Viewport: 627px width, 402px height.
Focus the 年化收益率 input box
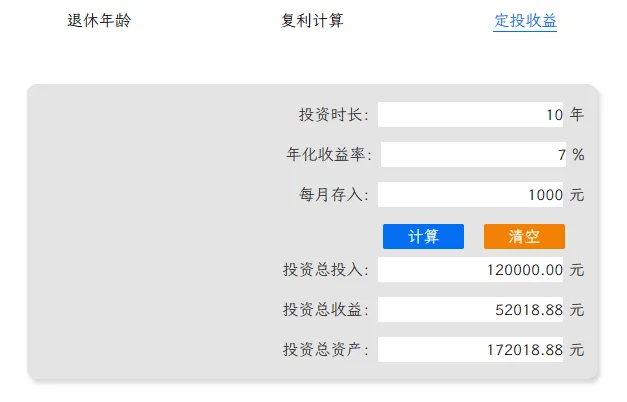coord(472,155)
